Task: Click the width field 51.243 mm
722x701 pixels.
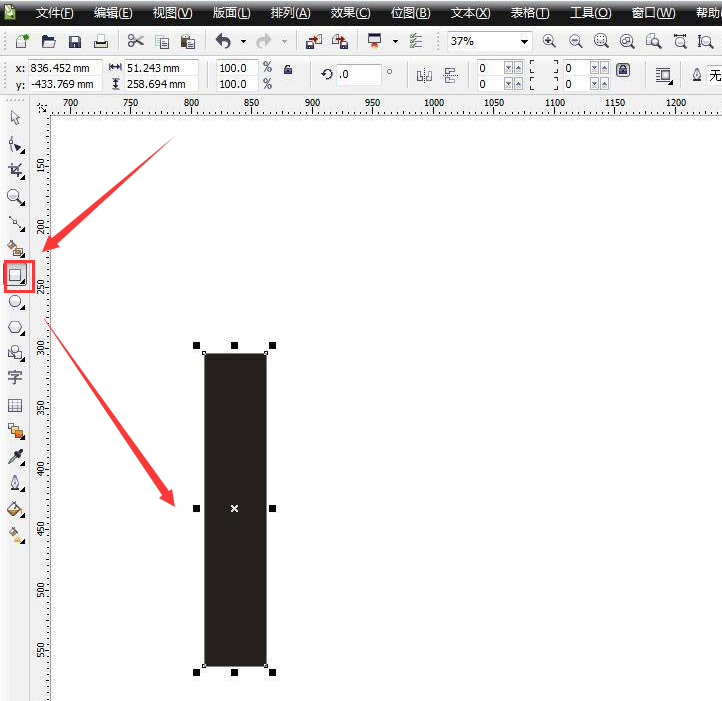Action: 161,68
